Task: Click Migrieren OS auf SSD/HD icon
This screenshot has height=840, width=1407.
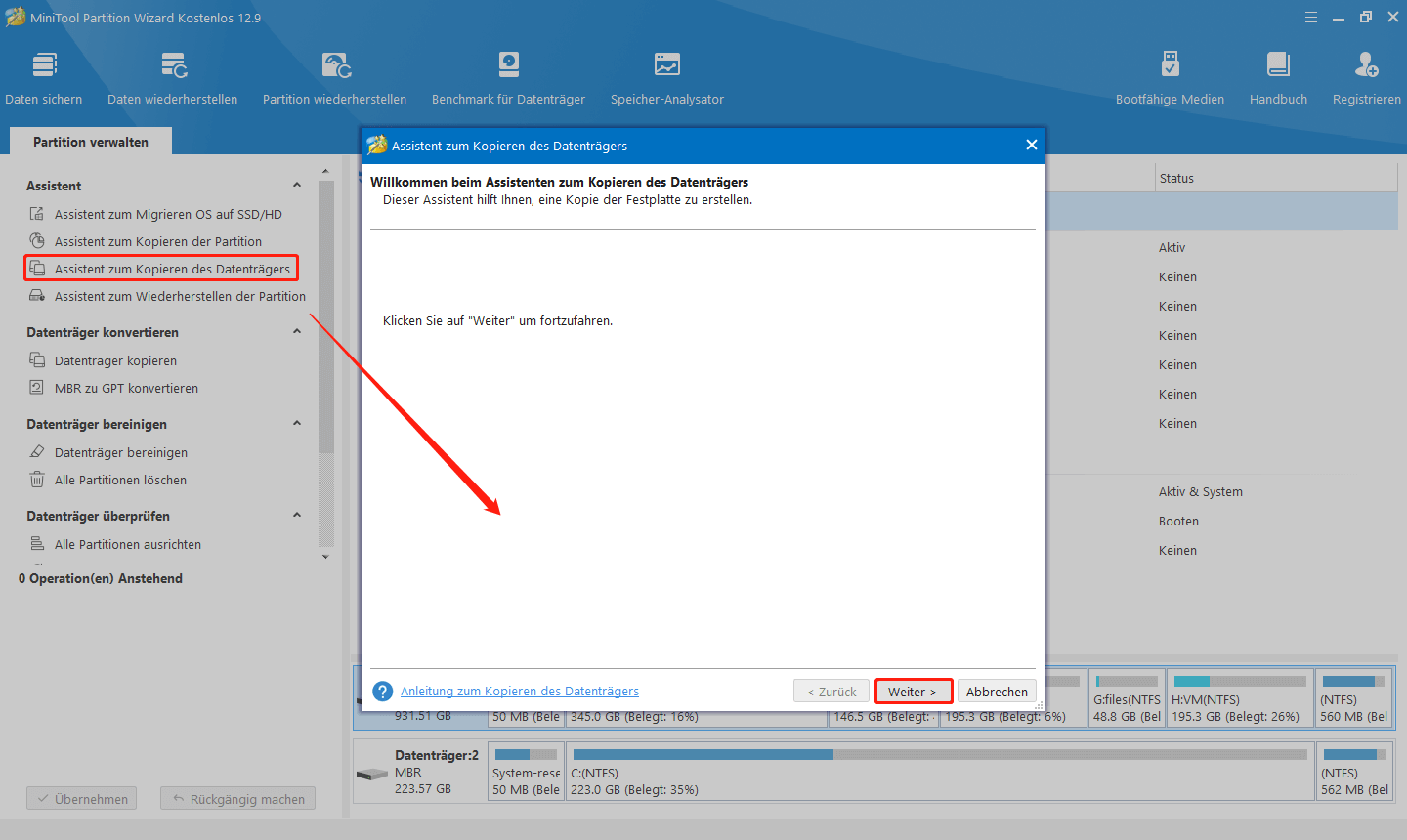Action: [37, 214]
